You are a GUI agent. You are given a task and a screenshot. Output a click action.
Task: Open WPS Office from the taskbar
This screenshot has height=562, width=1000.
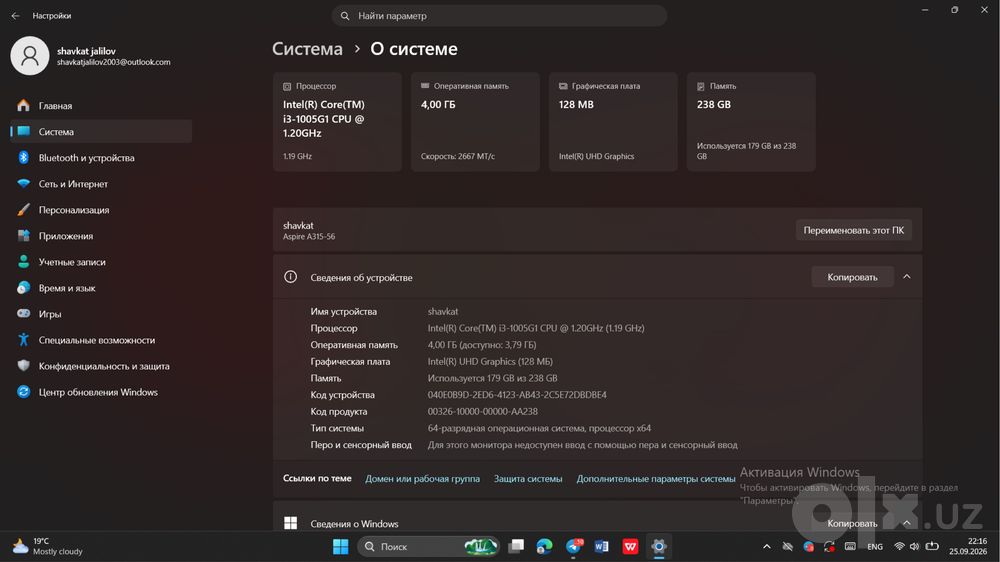[630, 547]
